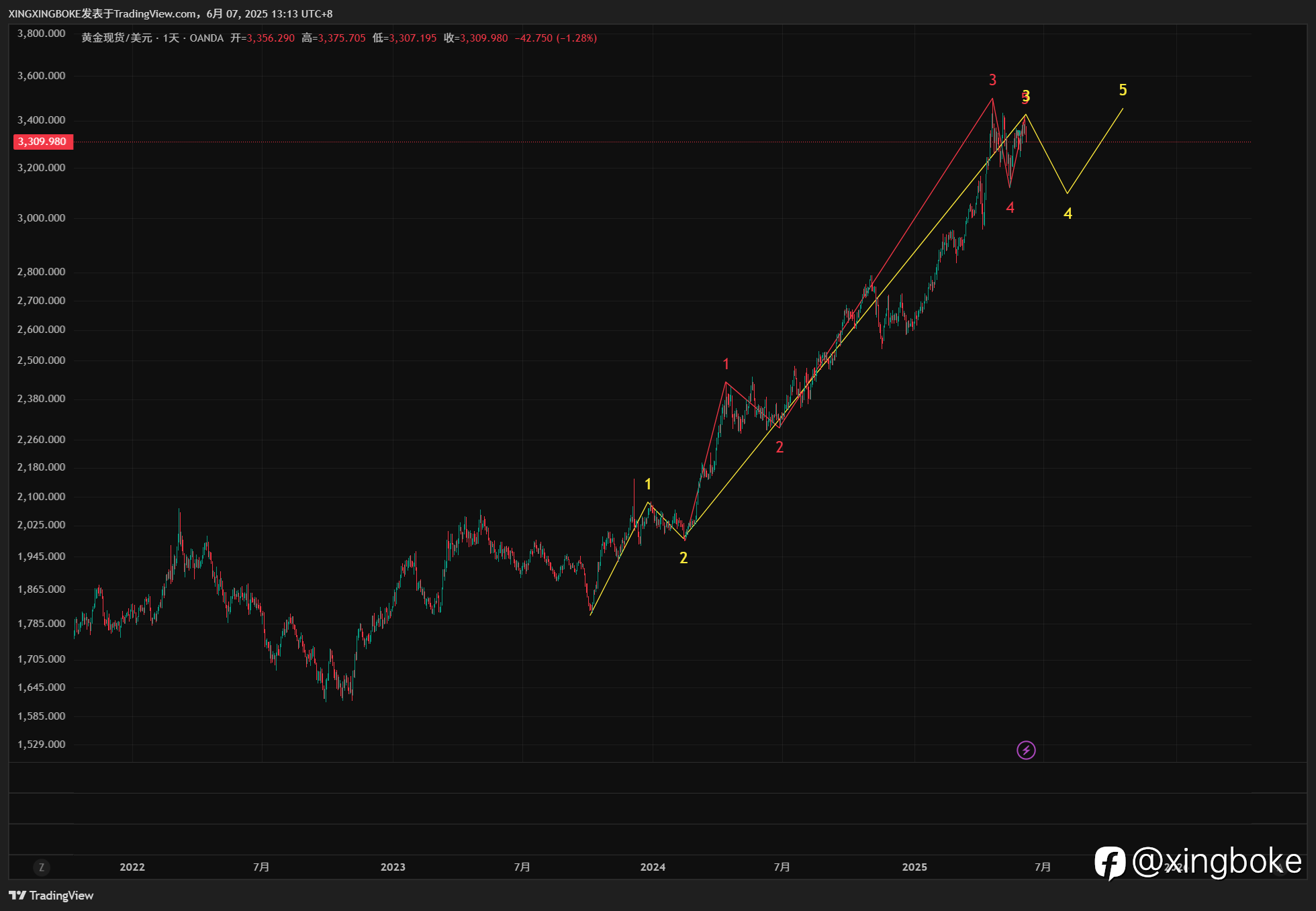
Task: Click the 黄金现货/美元 symbol title
Action: pyautogui.click(x=116, y=38)
